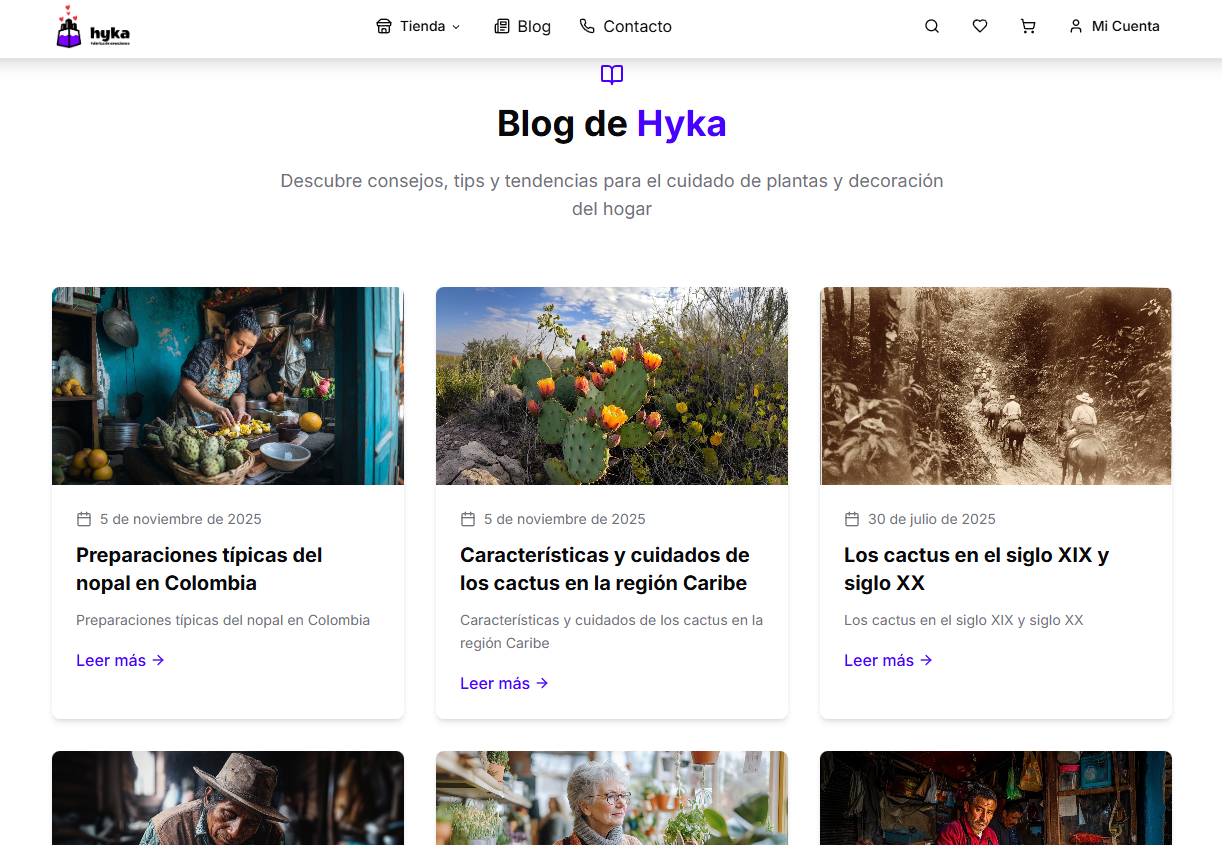Click arrow of nopal post Leer más
The image size is (1222, 845).
pos(158,660)
